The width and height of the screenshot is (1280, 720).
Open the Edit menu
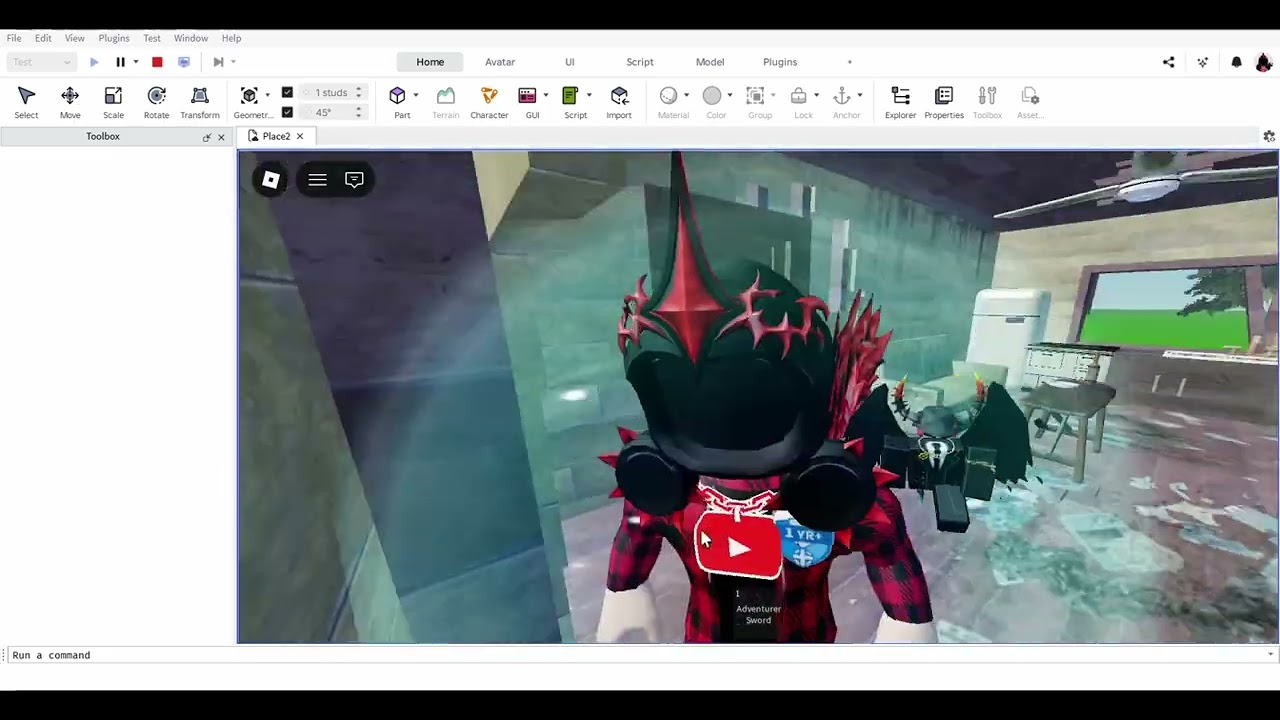[43, 38]
